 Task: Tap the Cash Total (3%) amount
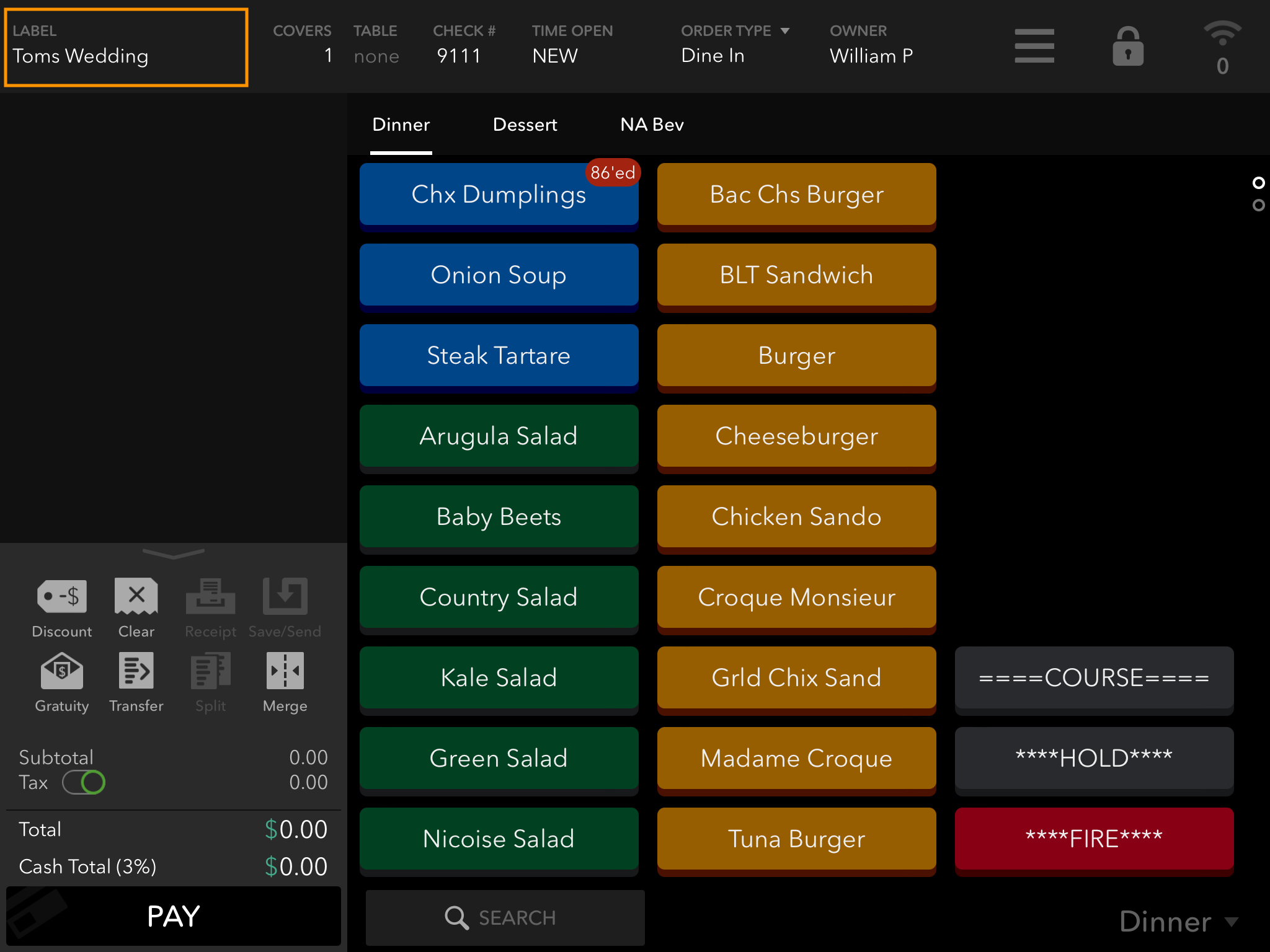pos(296,866)
